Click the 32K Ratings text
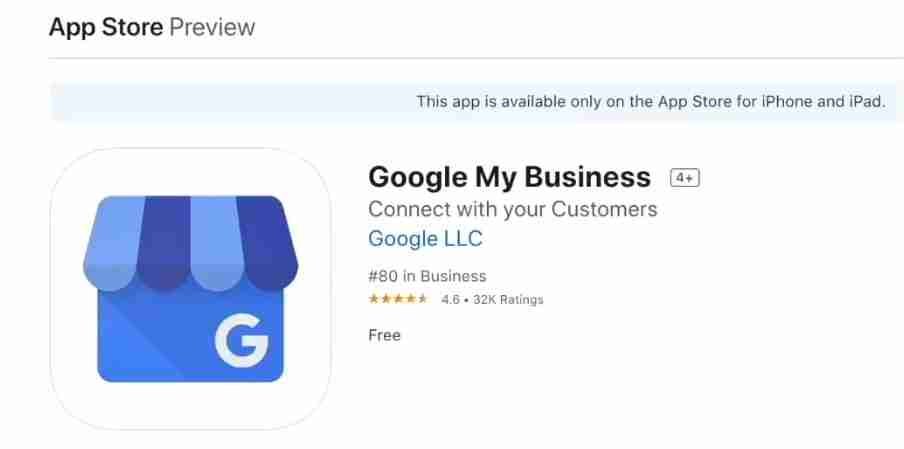The width and height of the screenshot is (904, 449). pos(508,300)
